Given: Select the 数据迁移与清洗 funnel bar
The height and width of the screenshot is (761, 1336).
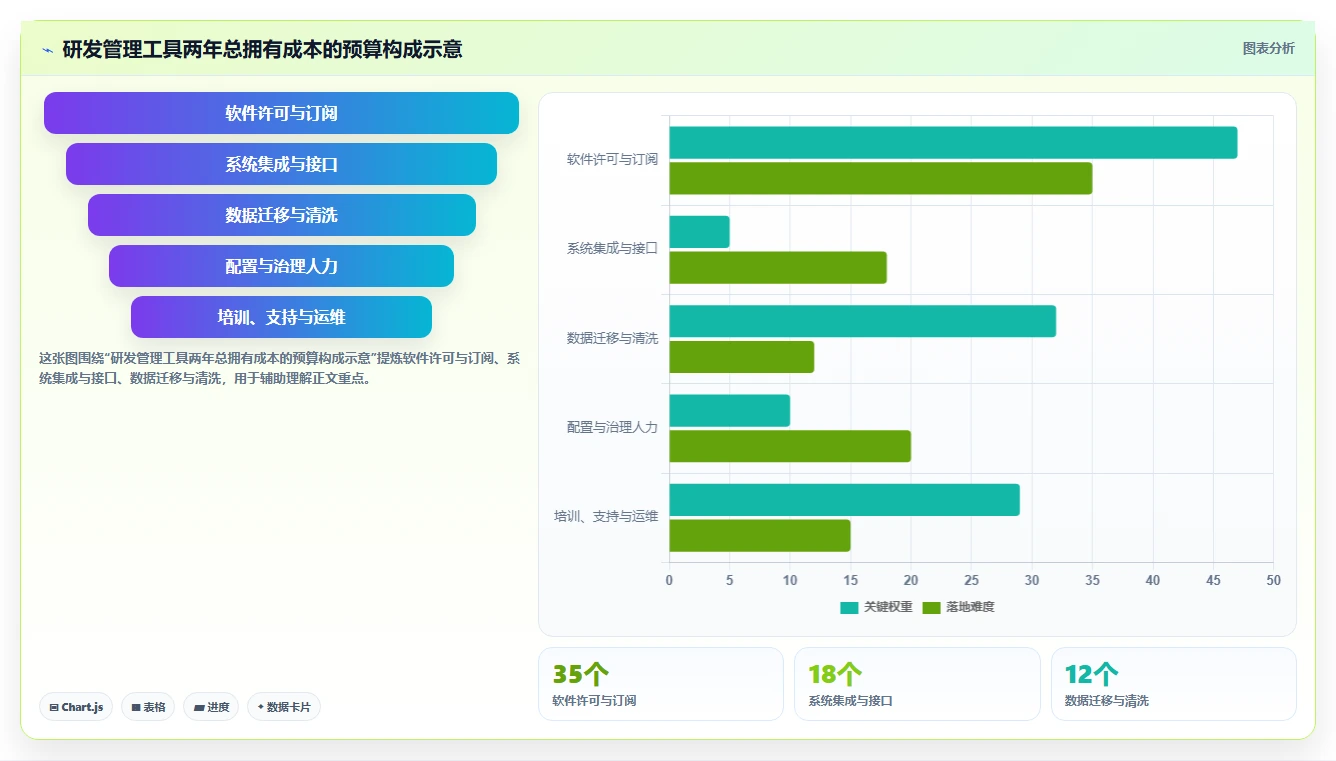Looking at the screenshot, I should (x=281, y=215).
